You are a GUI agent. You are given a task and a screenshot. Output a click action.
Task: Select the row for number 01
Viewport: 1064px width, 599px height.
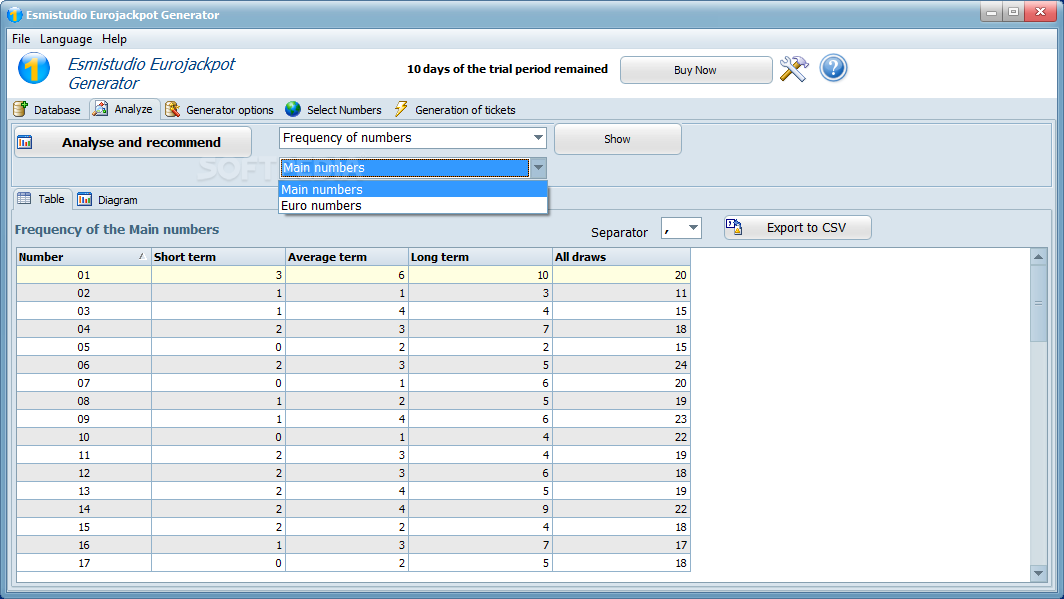(x=354, y=275)
